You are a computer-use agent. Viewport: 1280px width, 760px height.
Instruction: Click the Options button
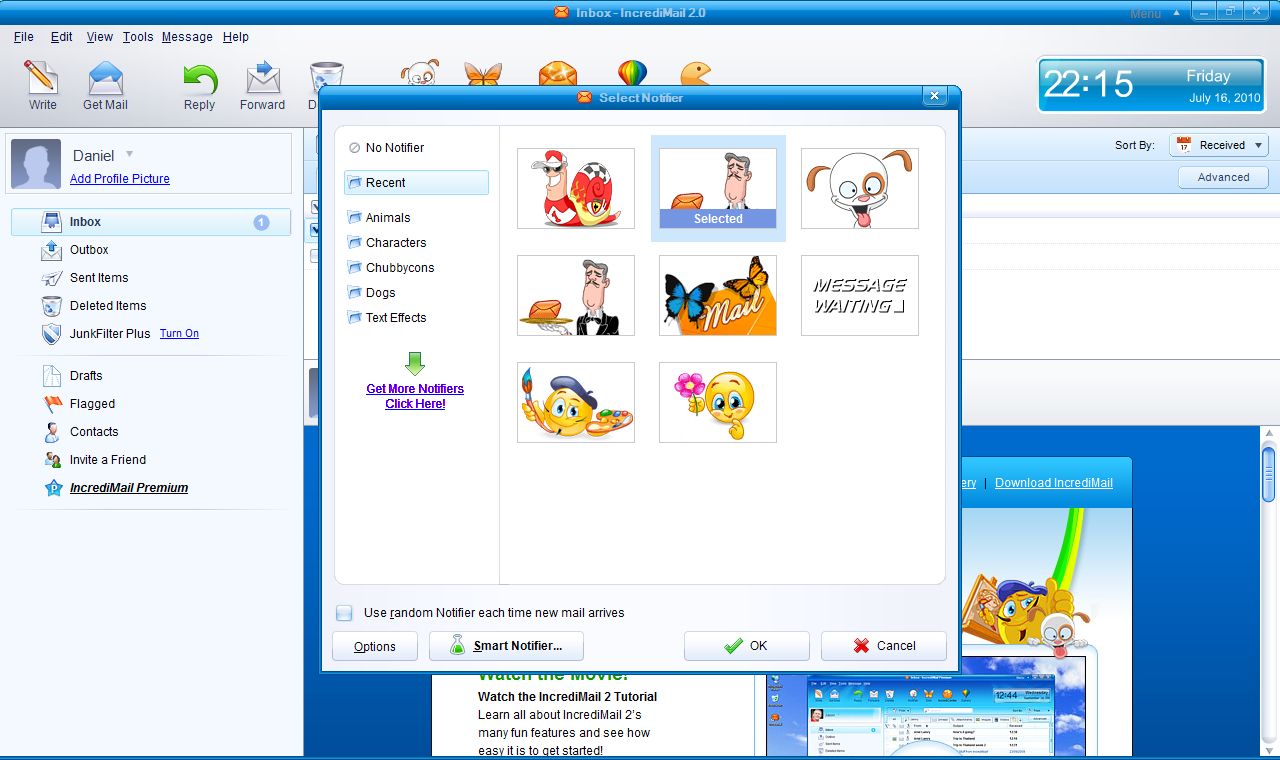[375, 646]
